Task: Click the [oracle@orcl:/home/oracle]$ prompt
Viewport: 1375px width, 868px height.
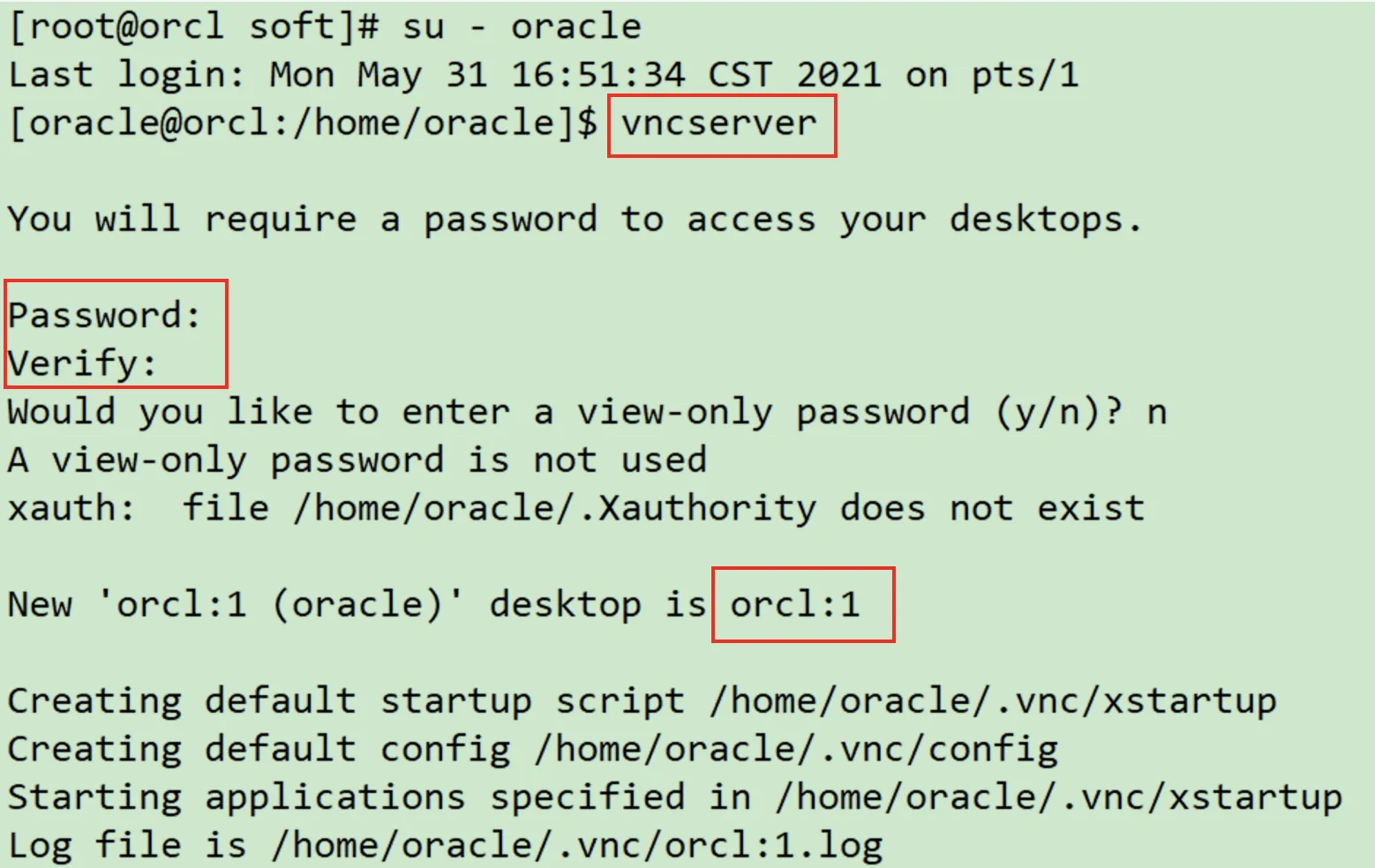Action: coord(303,123)
